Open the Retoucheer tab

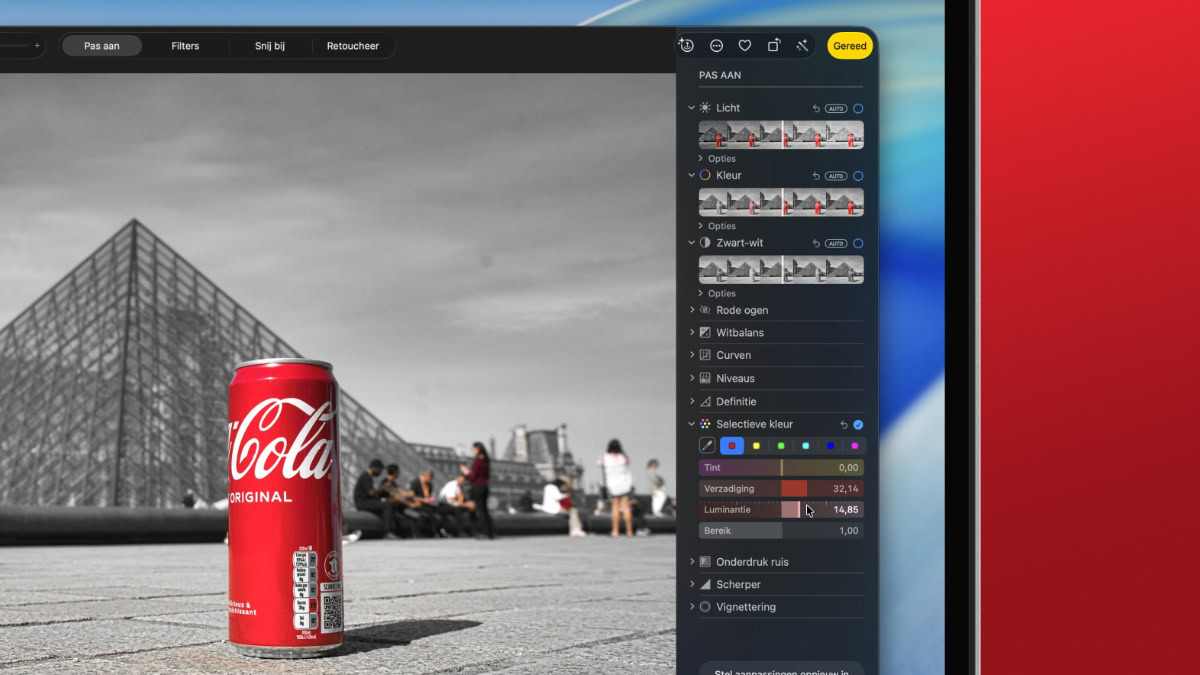[353, 46]
